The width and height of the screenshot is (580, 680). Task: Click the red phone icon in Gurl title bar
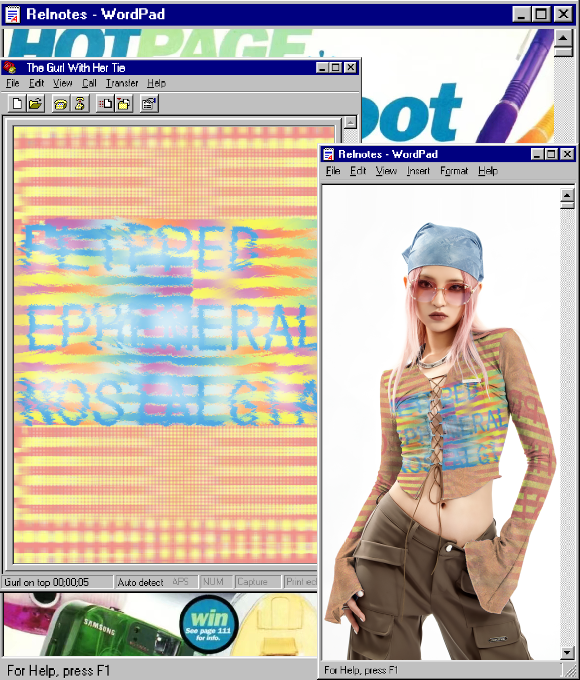tap(10, 68)
